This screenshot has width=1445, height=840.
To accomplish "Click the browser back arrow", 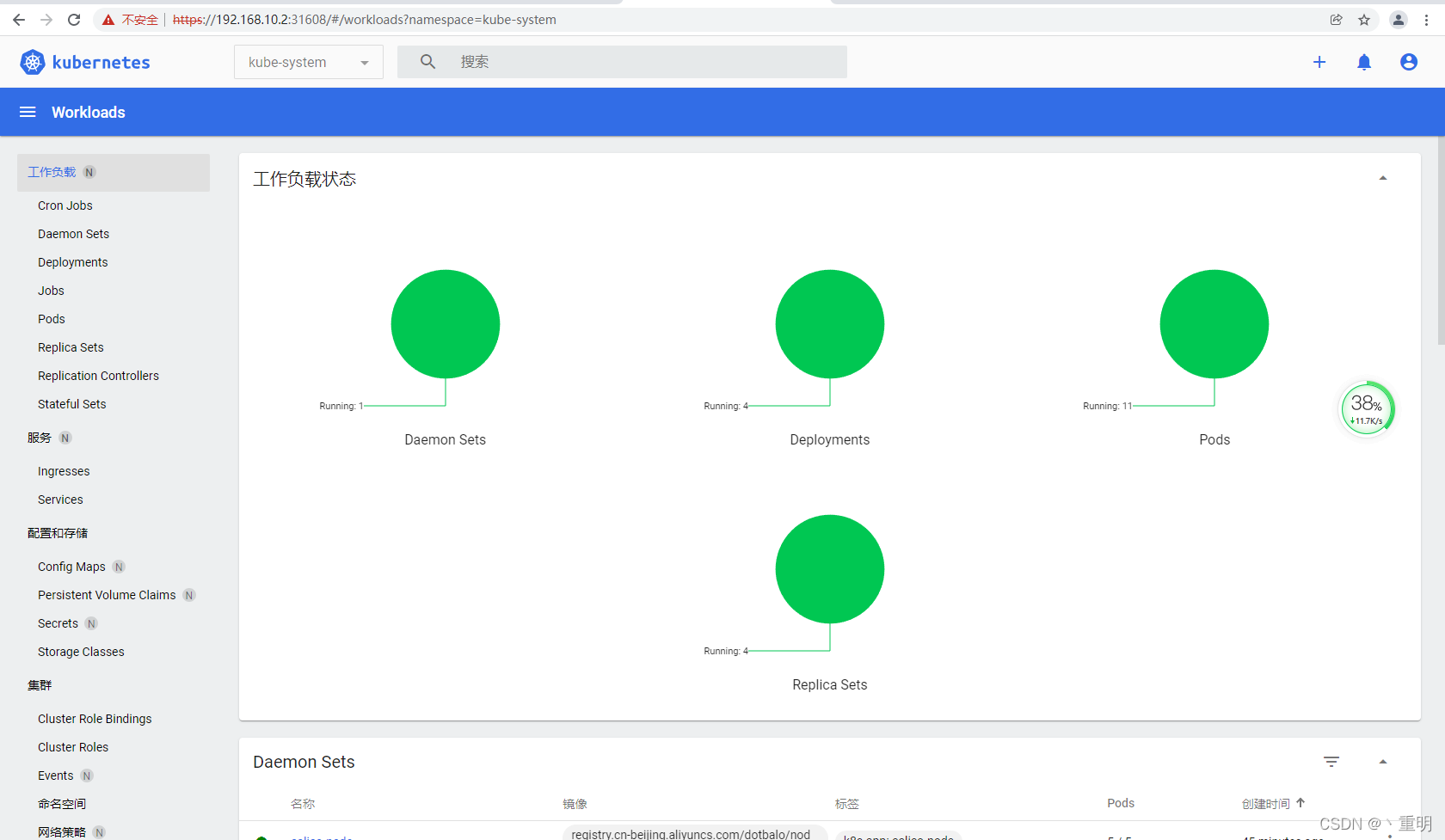I will (19, 20).
